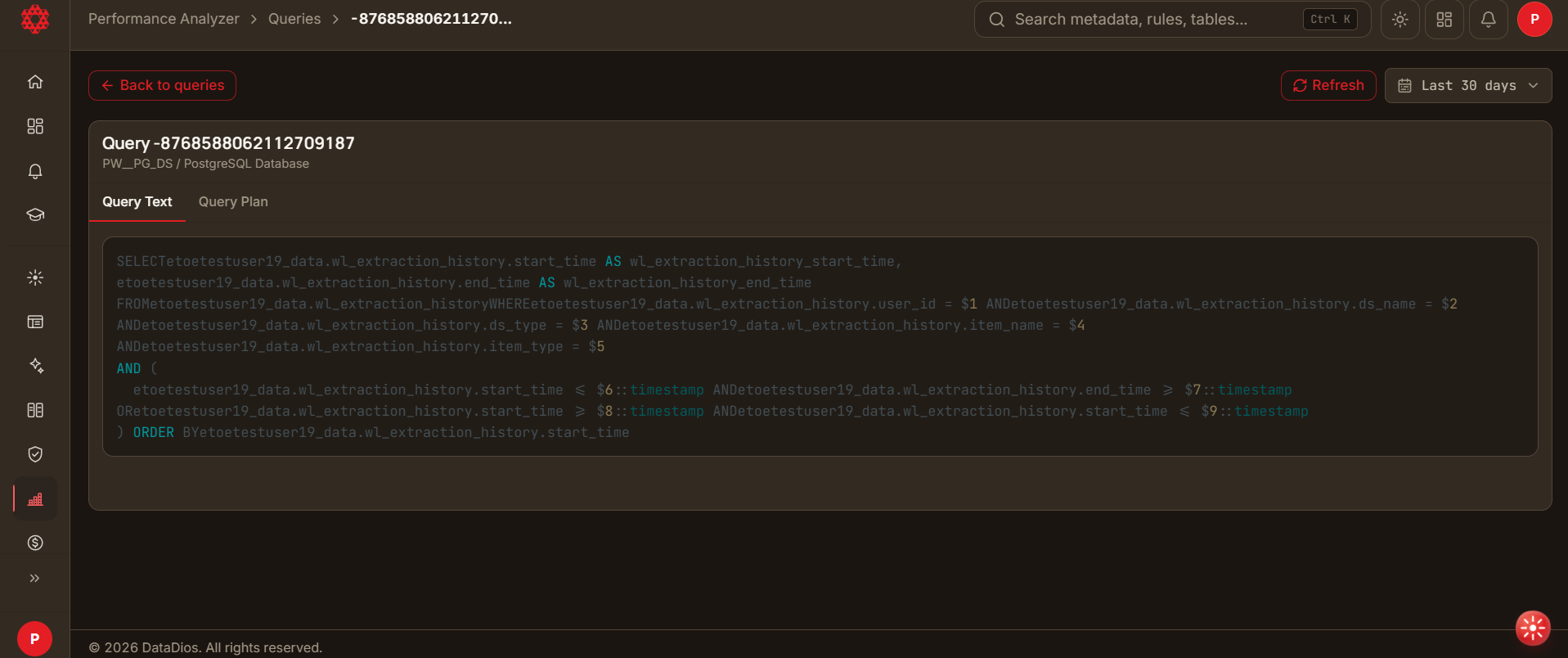Screen dimensions: 1568x658
Task: Click the user avatar at the sidebar bottom
Action: (x=34, y=638)
